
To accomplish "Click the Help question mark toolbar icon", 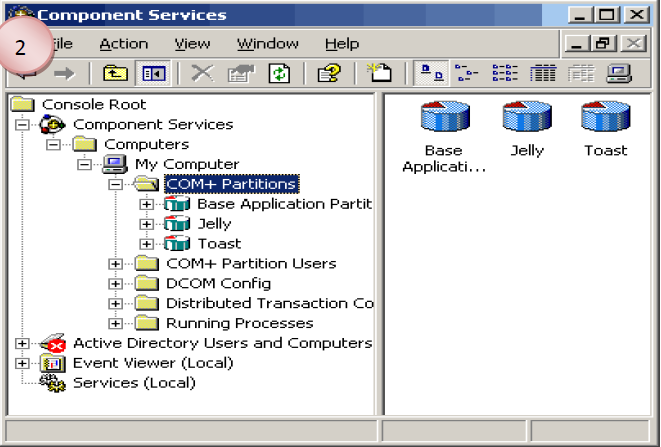I will pos(329,73).
